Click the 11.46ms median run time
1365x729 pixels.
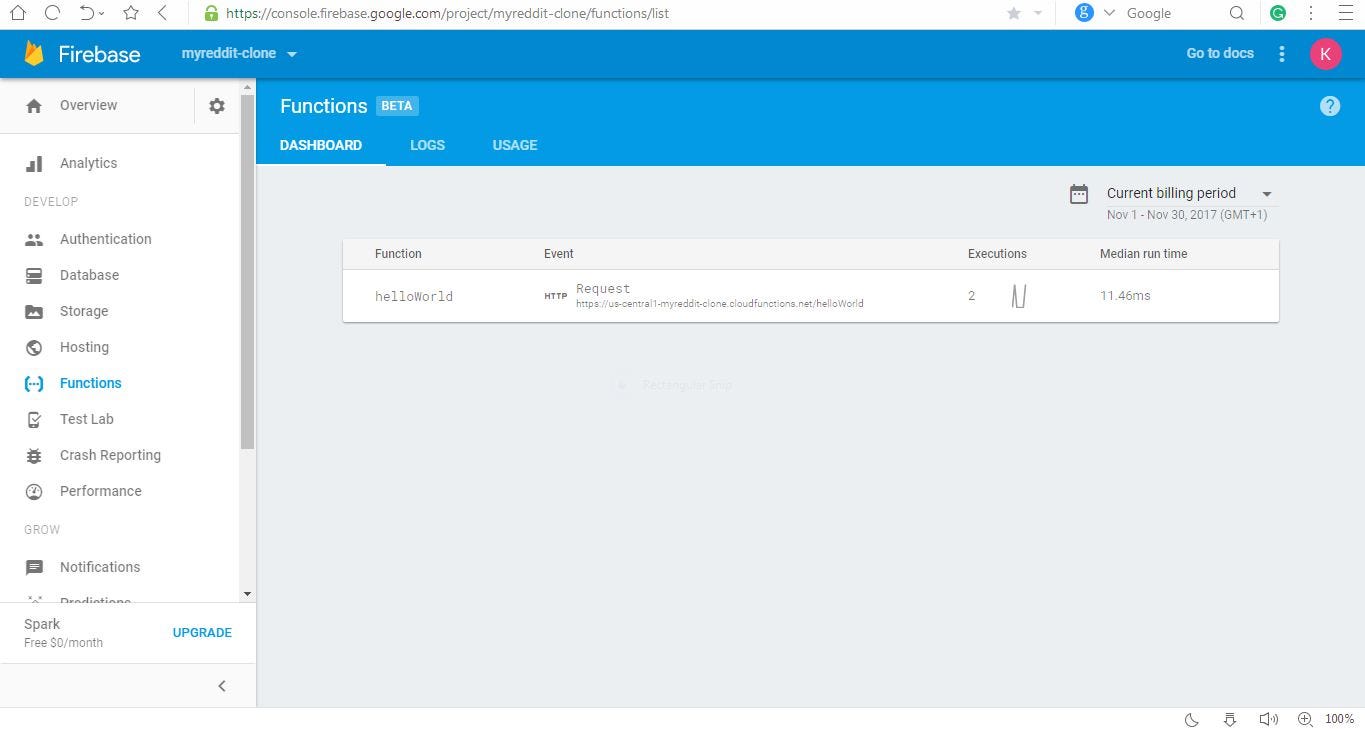[1125, 296]
